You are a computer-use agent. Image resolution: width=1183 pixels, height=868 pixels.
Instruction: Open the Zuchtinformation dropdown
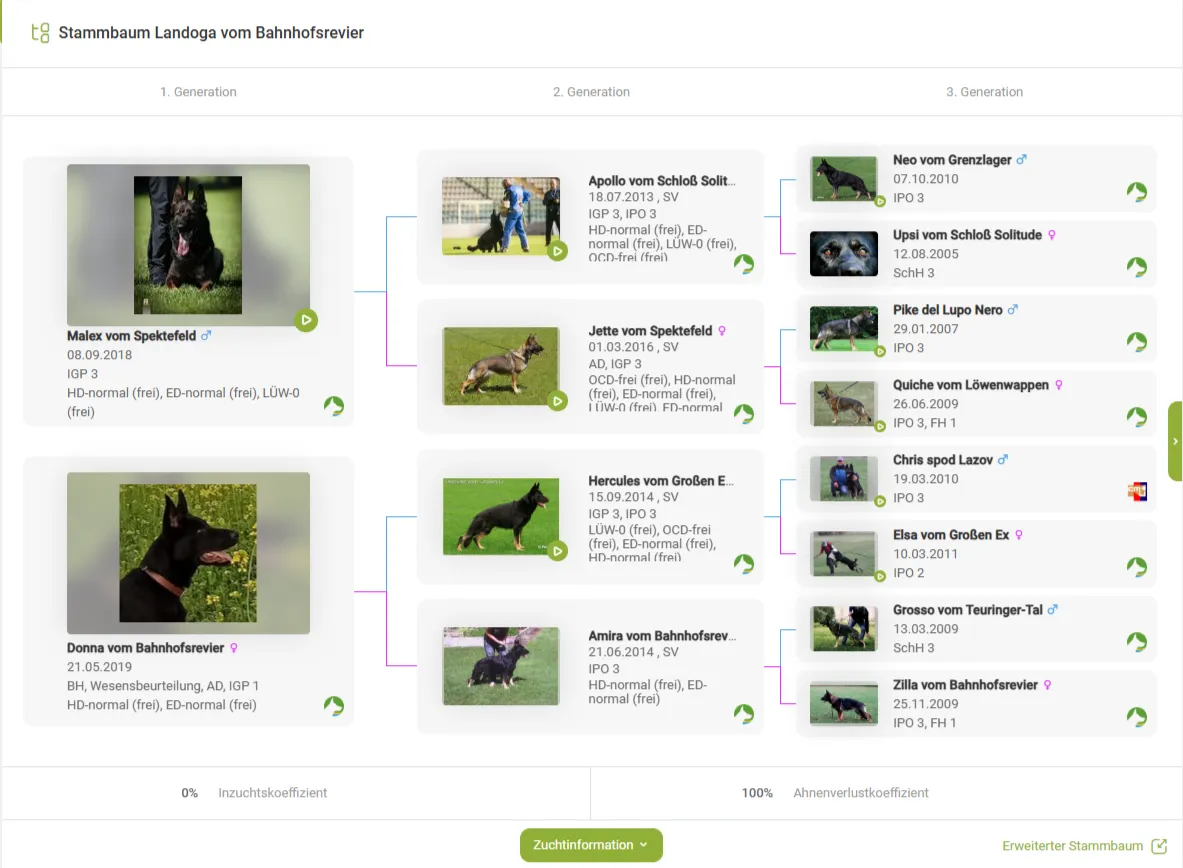click(591, 845)
